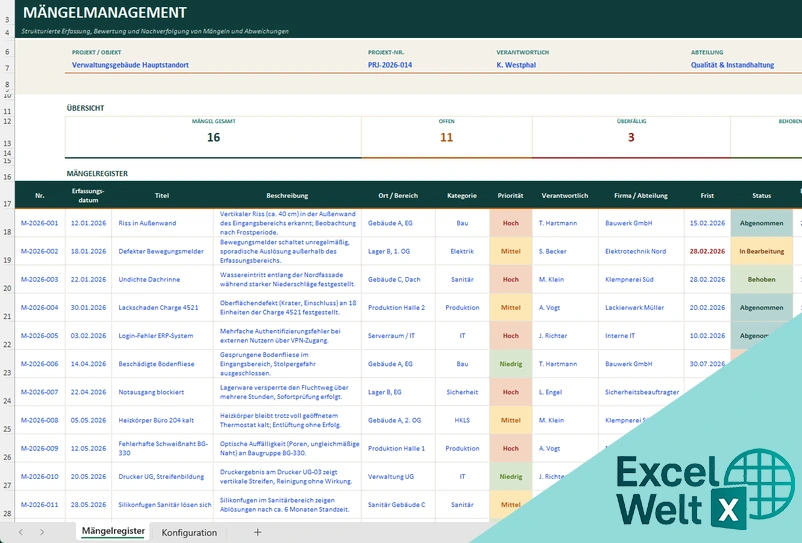This screenshot has height=543, width=802.
Task: Select the Offen count 11
Action: pos(447,137)
